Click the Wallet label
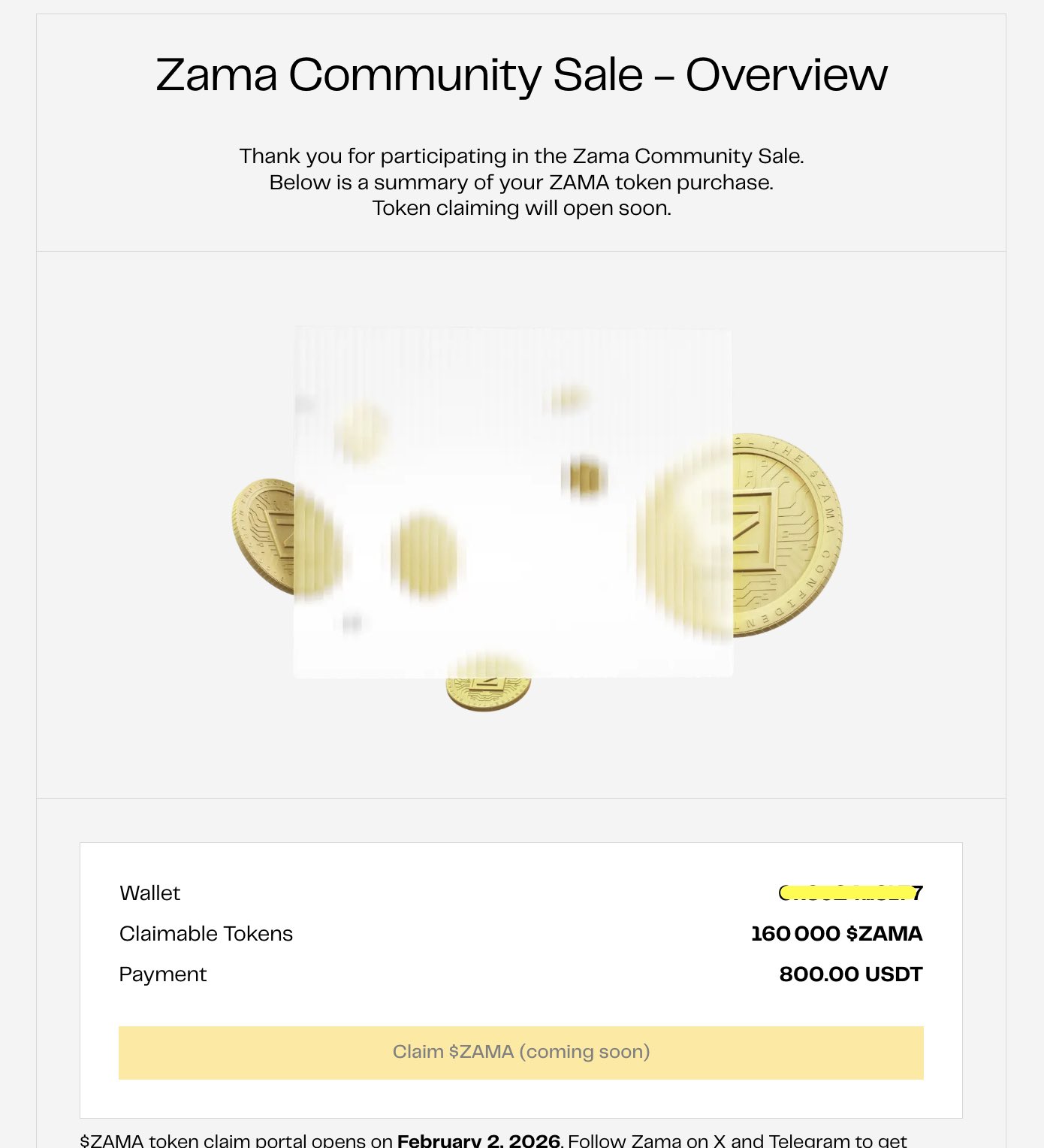Image resolution: width=1044 pixels, height=1148 pixels. [149, 893]
